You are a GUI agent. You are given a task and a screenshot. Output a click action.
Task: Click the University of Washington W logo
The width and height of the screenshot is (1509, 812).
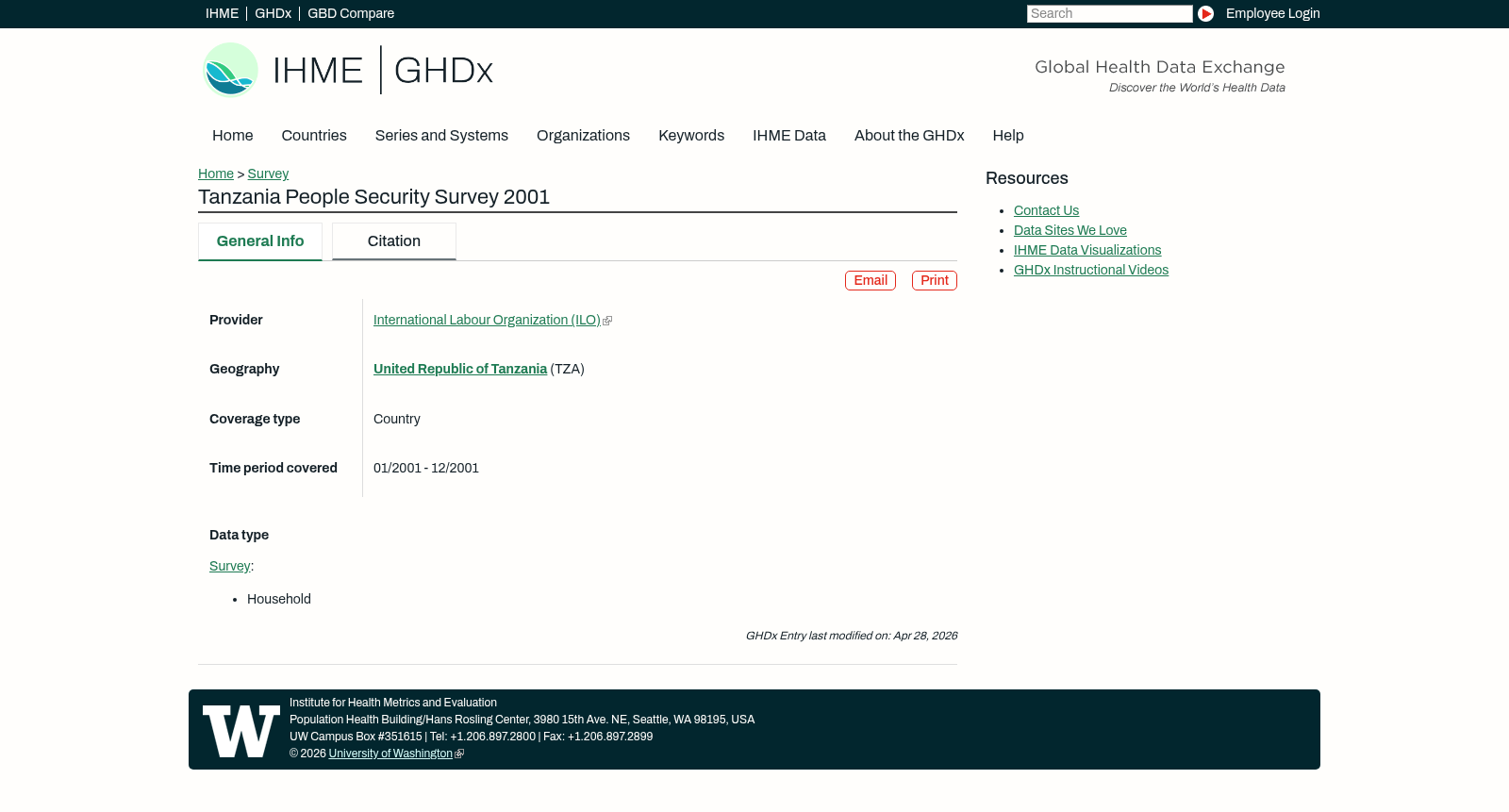pyautogui.click(x=241, y=731)
